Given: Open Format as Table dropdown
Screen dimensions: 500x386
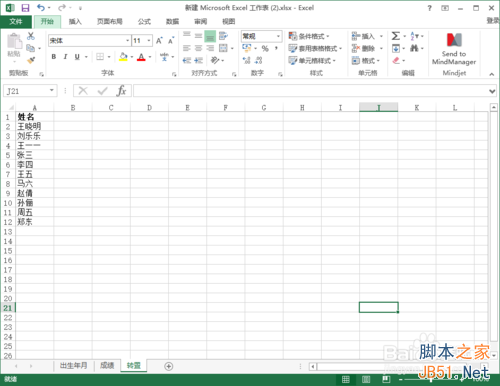Looking at the screenshot, I should [x=315, y=49].
